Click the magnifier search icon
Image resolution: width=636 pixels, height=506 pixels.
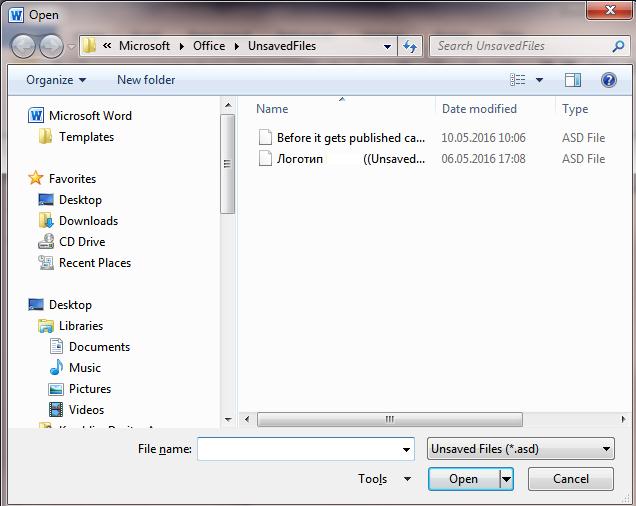618,46
